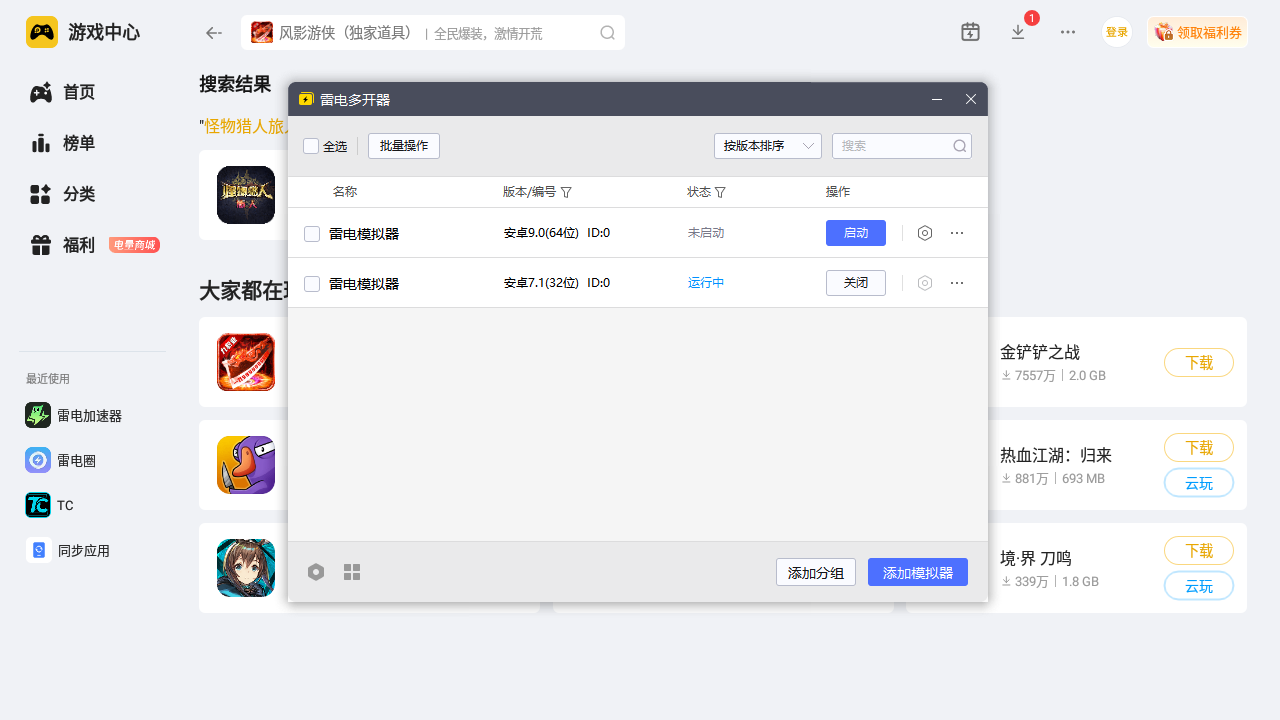Open settings for the Android 9.0 emulator
Screen dimensions: 1280x720
click(x=925, y=233)
